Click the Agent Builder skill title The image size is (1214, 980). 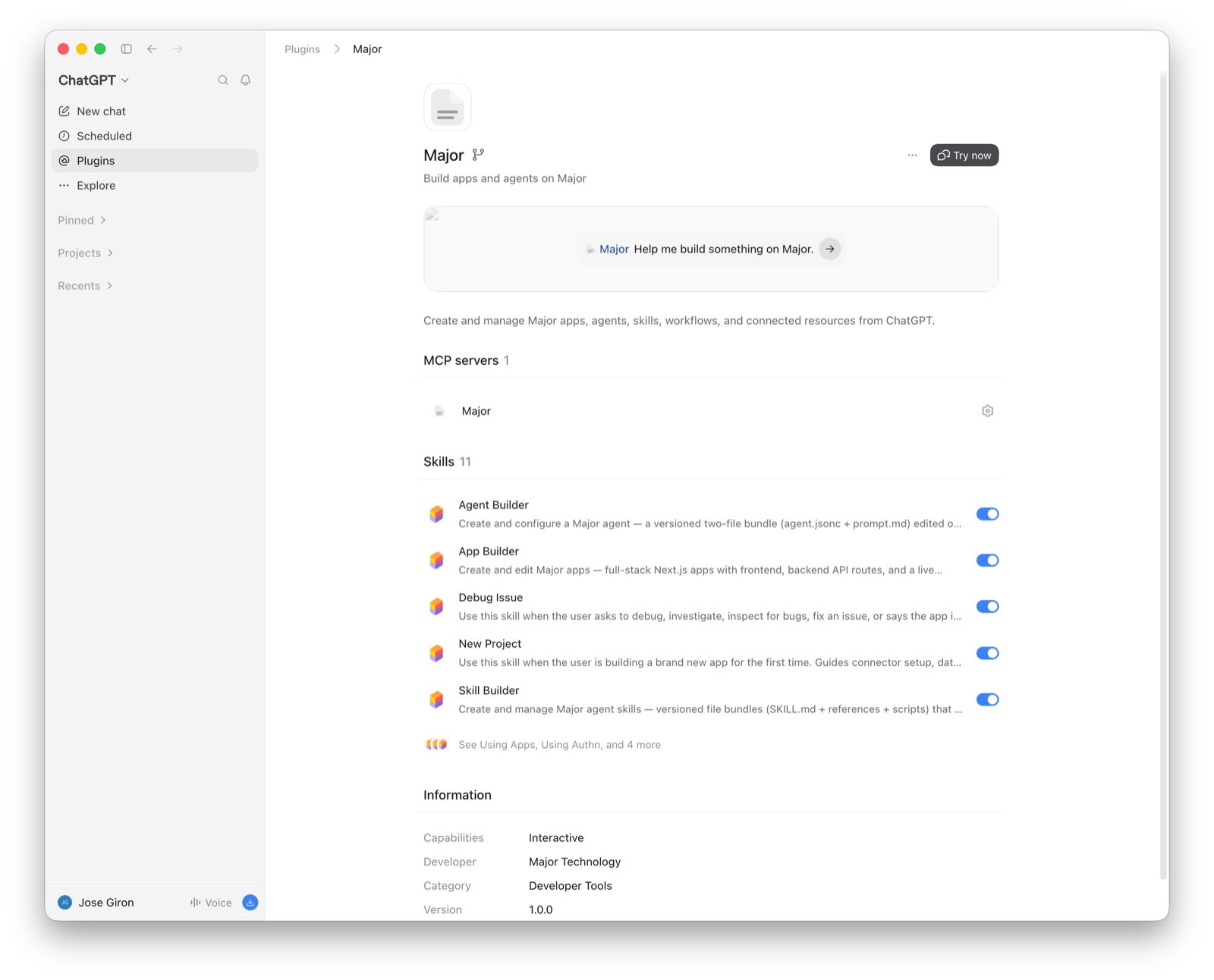pos(494,504)
